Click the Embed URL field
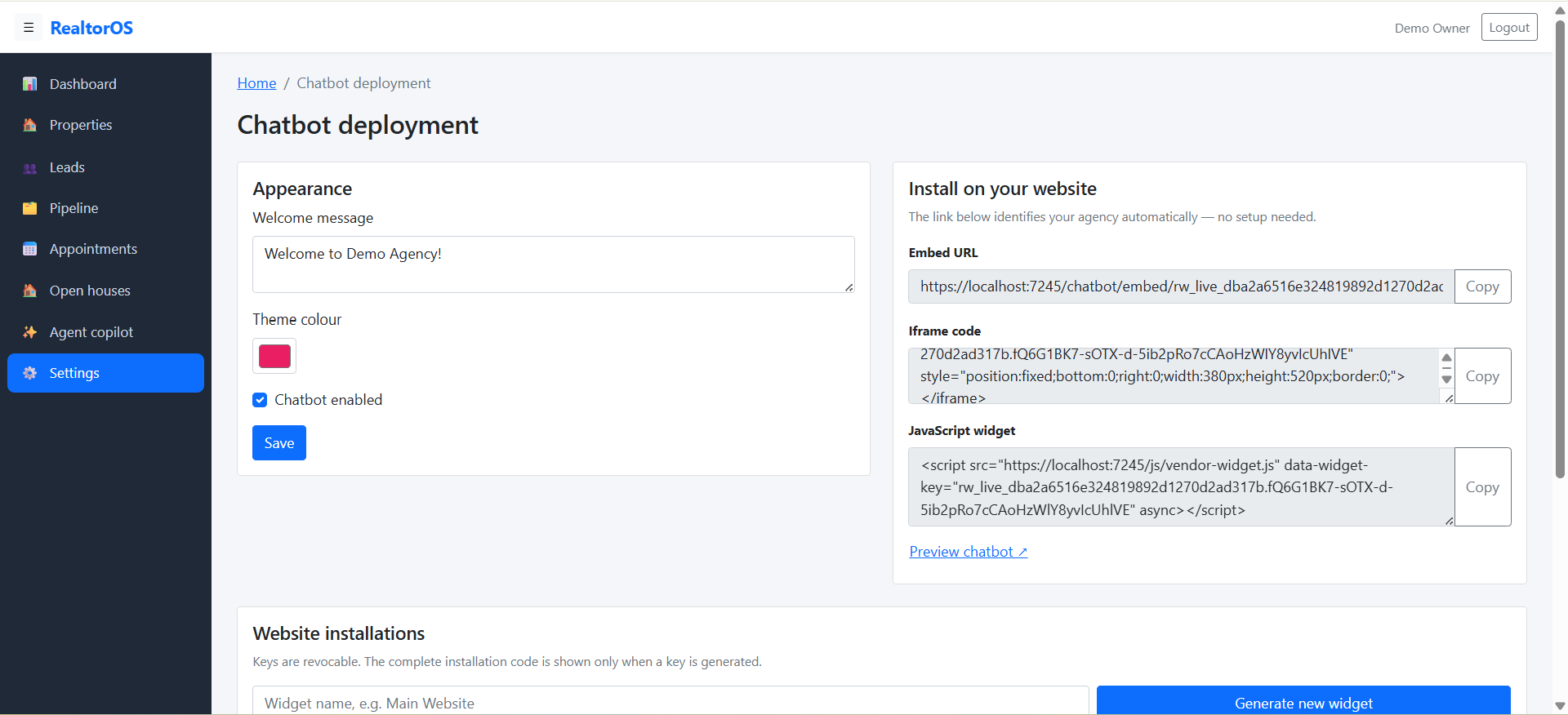1568x715 pixels. click(1181, 286)
